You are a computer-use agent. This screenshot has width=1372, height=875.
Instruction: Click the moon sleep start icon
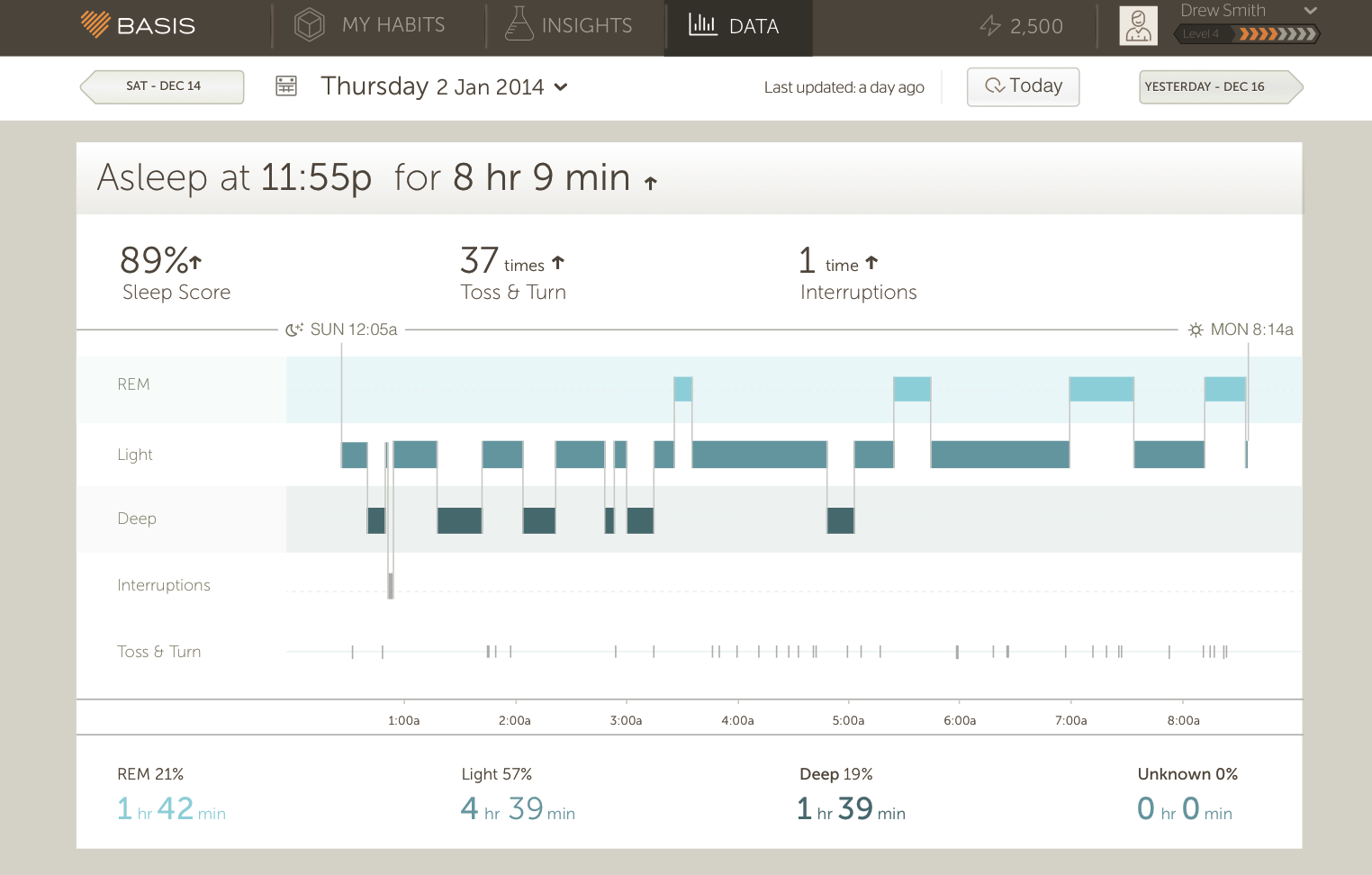coord(293,329)
